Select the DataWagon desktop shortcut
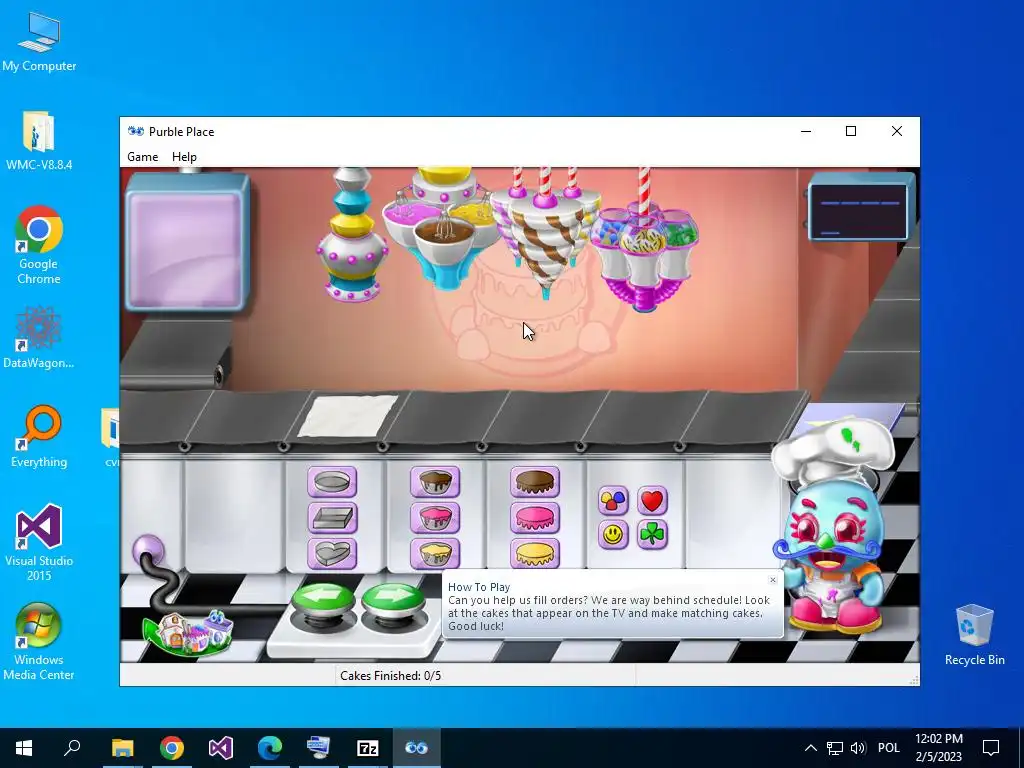The width and height of the screenshot is (1024, 768). (x=39, y=338)
